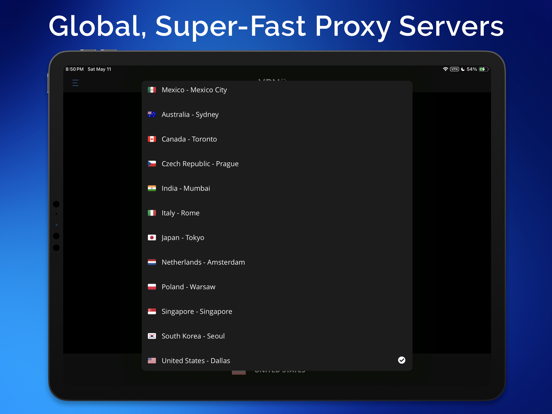Pick Czech Republic - Prague server
552x414 pixels.
point(277,164)
